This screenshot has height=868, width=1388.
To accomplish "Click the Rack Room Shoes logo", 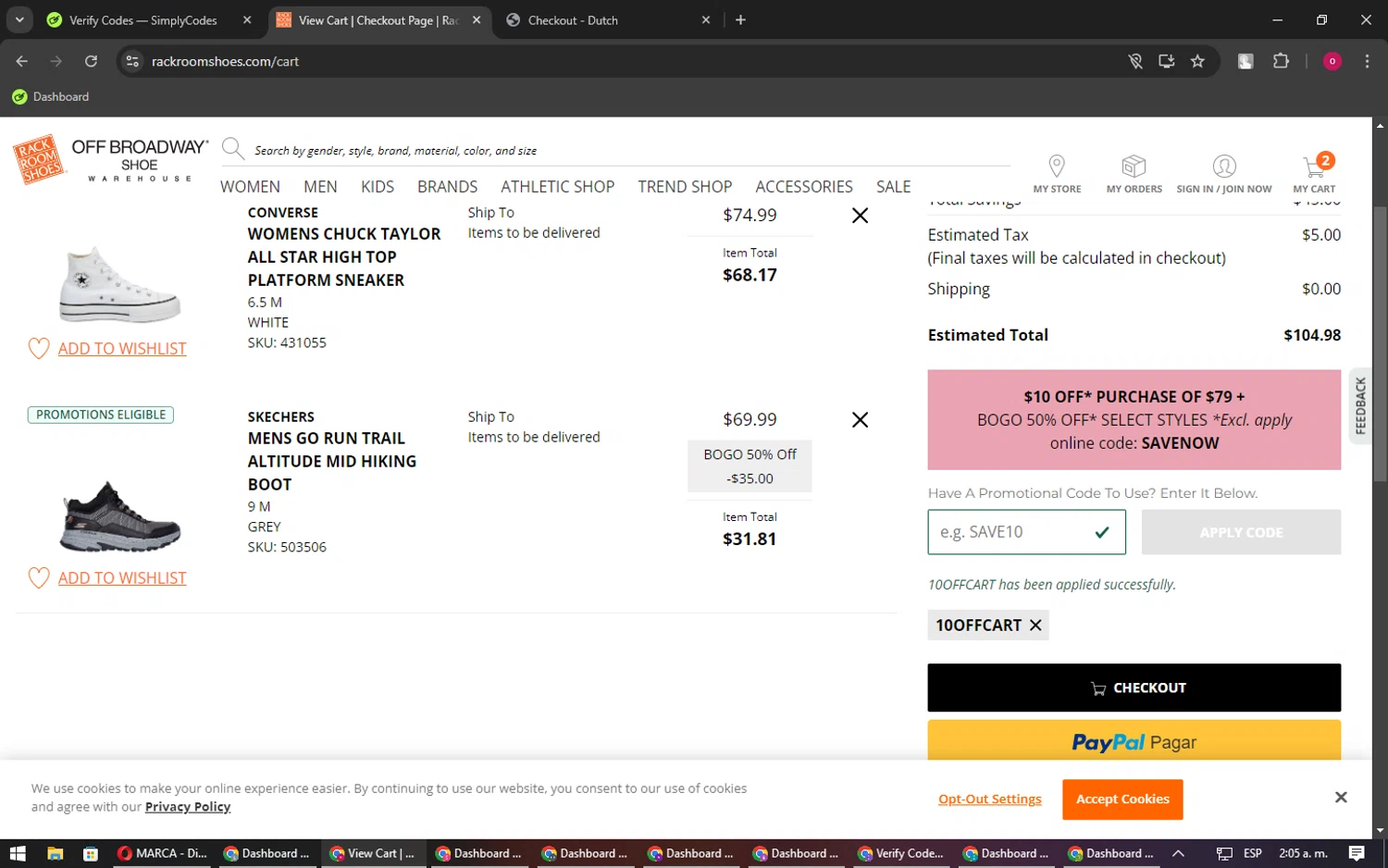I will 39,159.
